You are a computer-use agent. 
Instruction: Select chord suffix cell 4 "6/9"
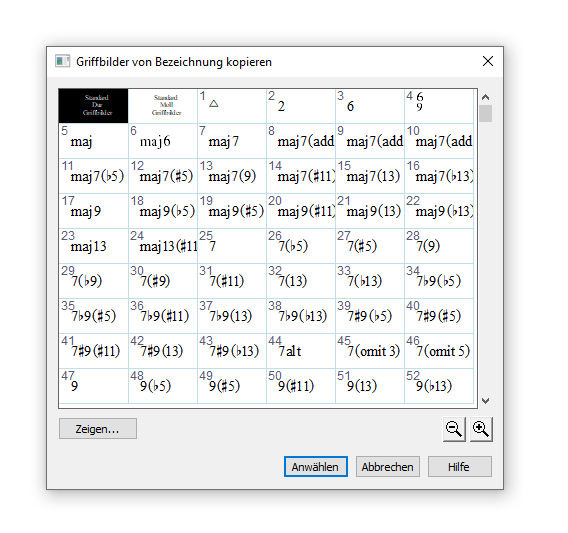439,106
